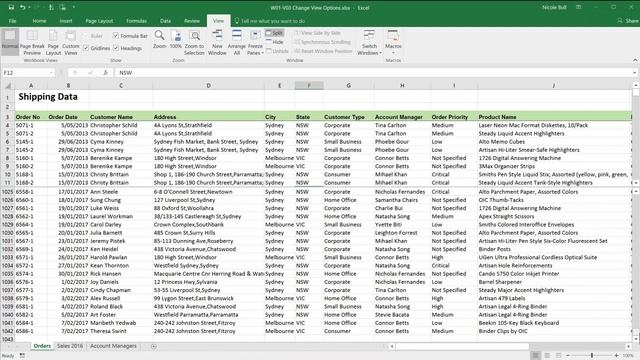
Task: Click the Nicole Bull account name
Action: coord(554,7)
